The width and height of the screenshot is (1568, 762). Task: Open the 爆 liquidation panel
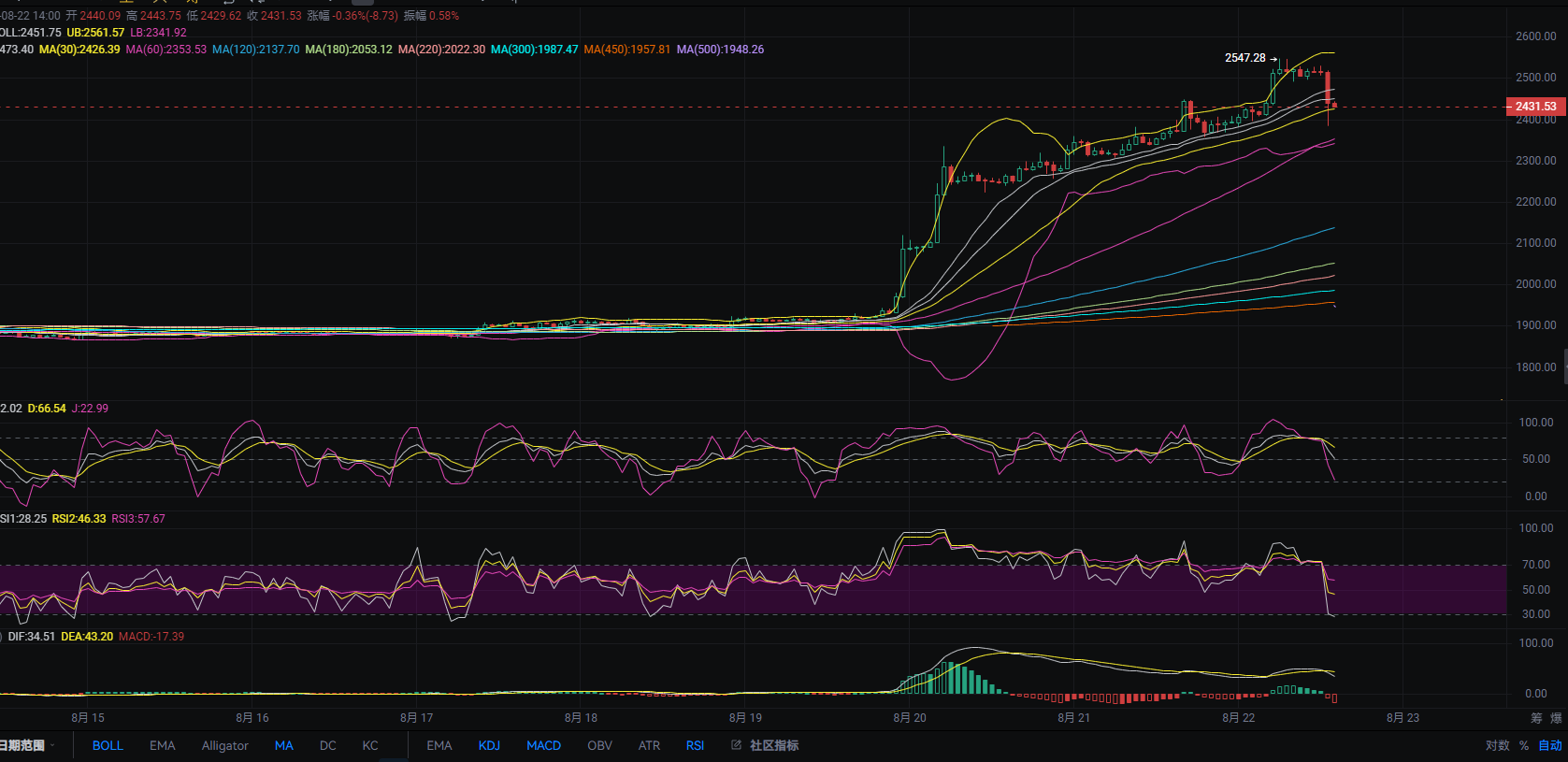1556,718
